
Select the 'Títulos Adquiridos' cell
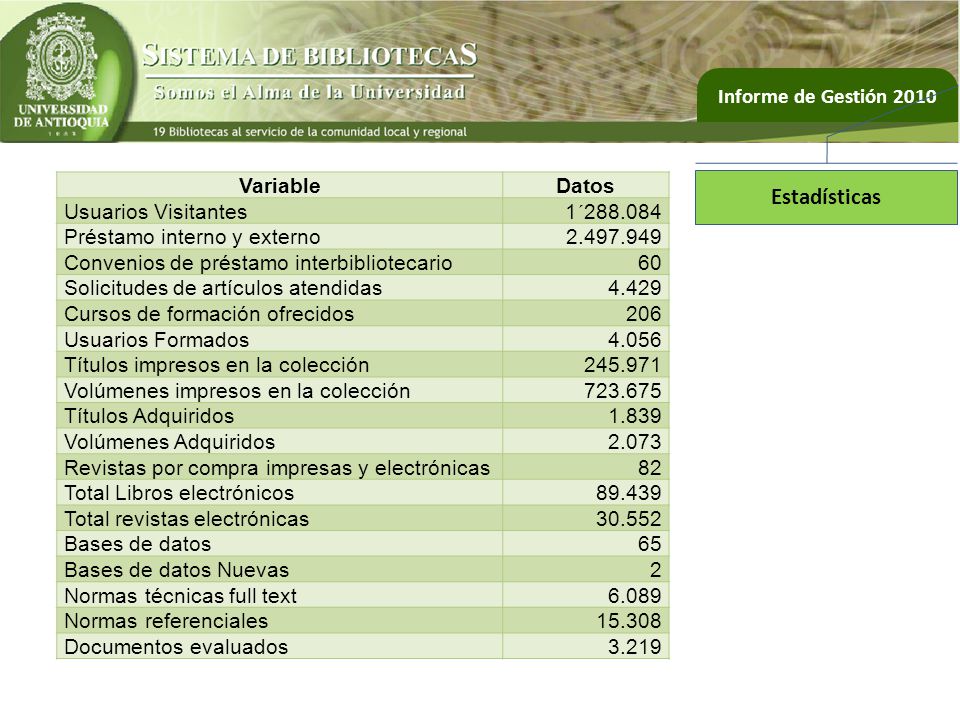(x=280, y=416)
